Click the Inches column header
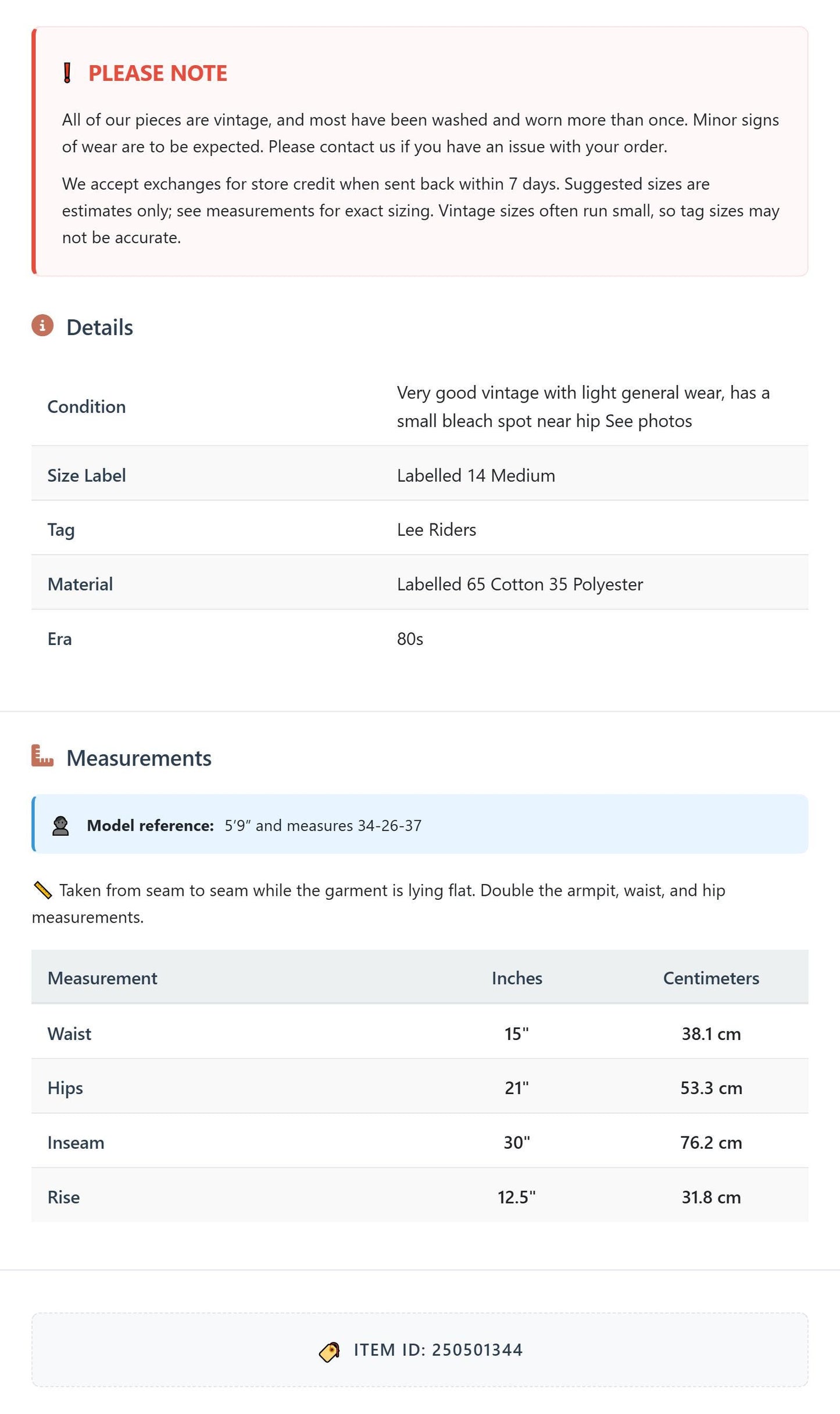 (x=517, y=978)
